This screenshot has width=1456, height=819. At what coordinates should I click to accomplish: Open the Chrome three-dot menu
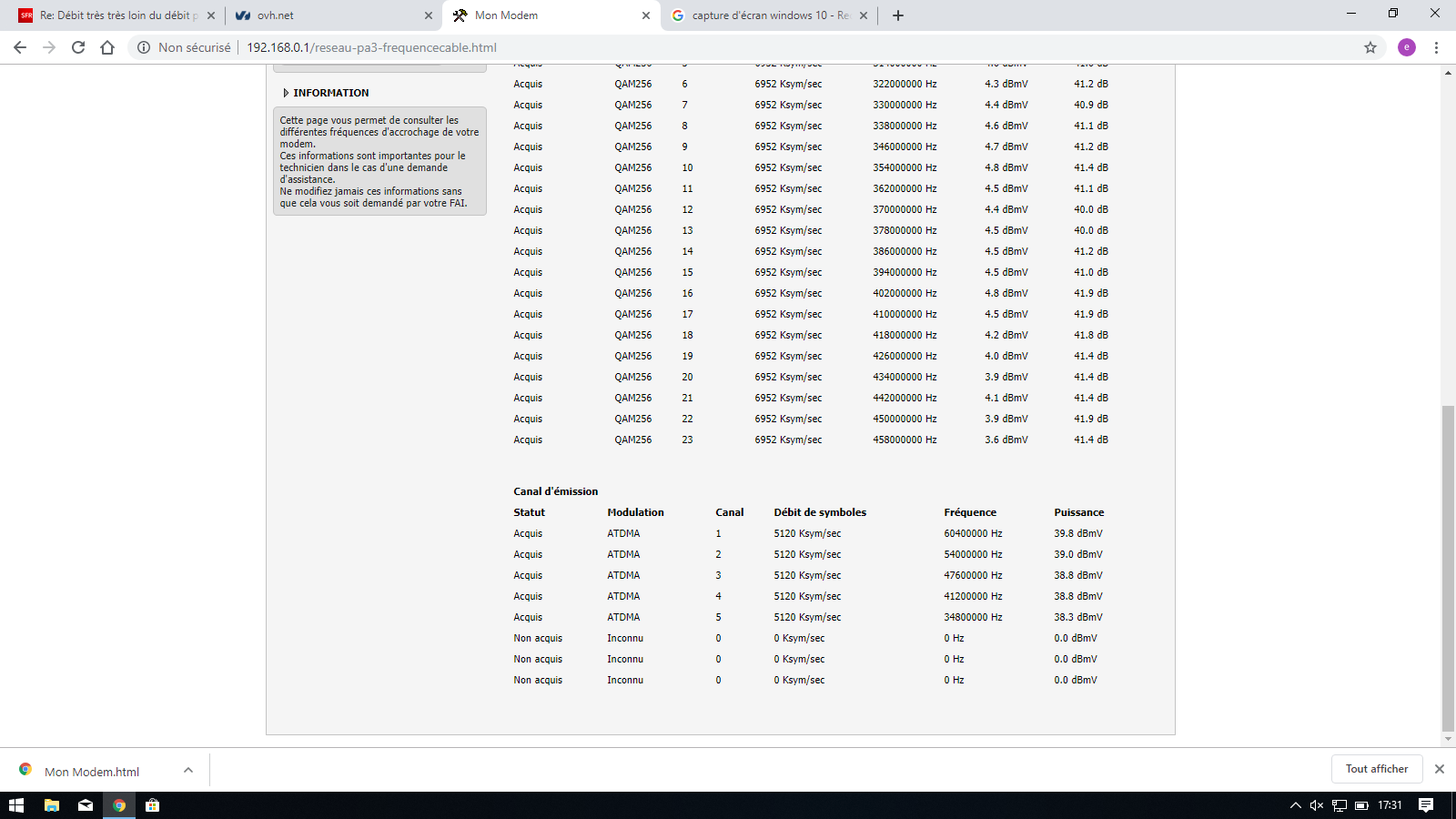click(x=1436, y=47)
